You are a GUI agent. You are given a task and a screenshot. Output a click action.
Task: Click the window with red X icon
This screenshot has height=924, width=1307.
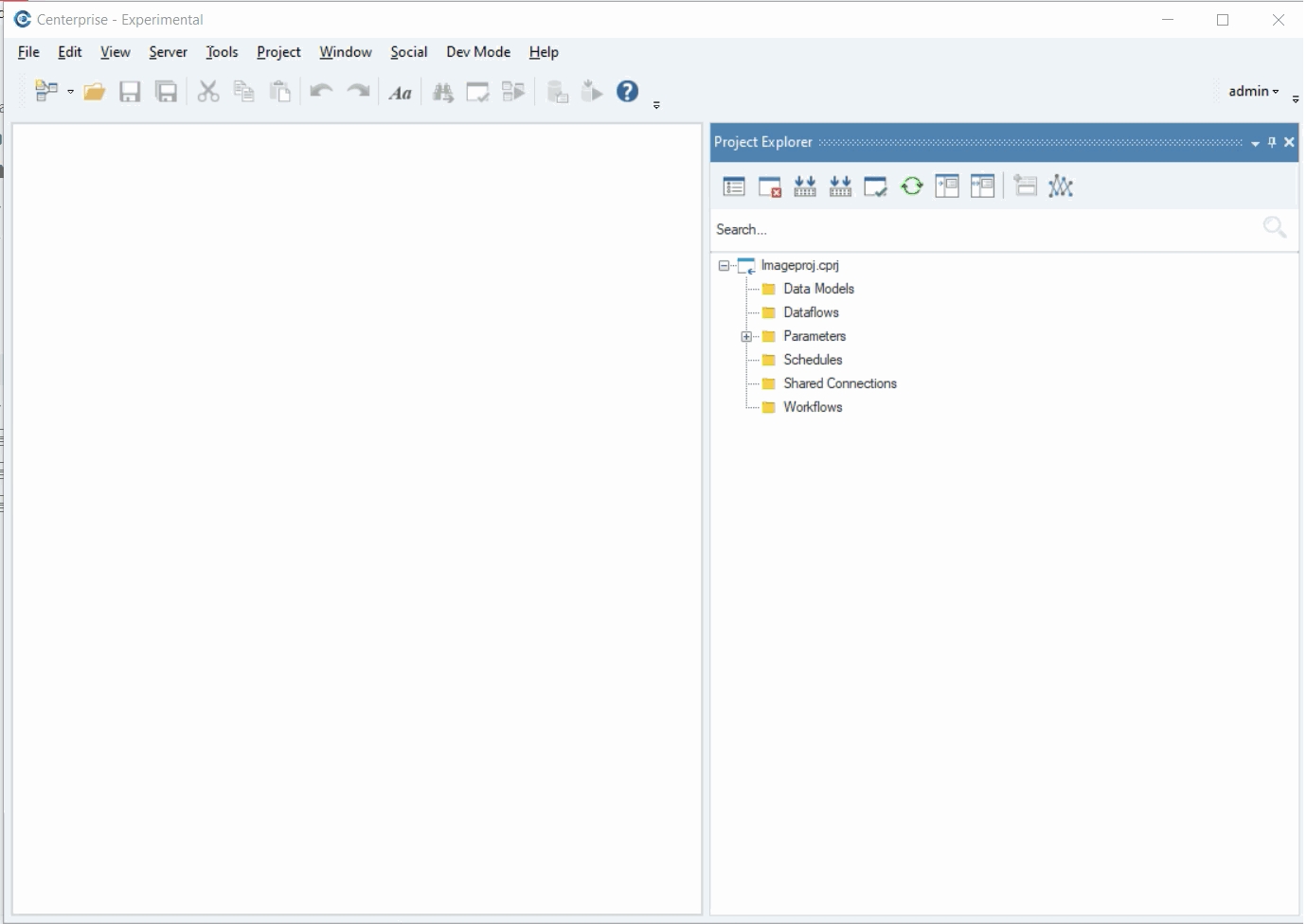(x=770, y=187)
